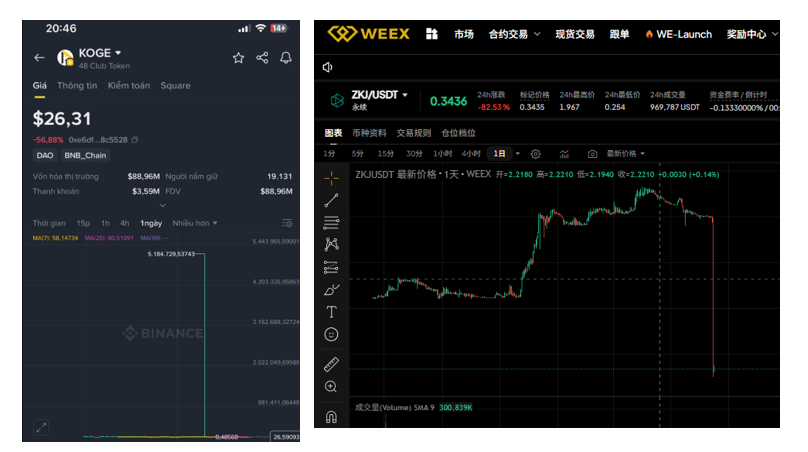This screenshot has width=808, height=452.
Task: Select the ruler measure tool
Action: point(331,364)
